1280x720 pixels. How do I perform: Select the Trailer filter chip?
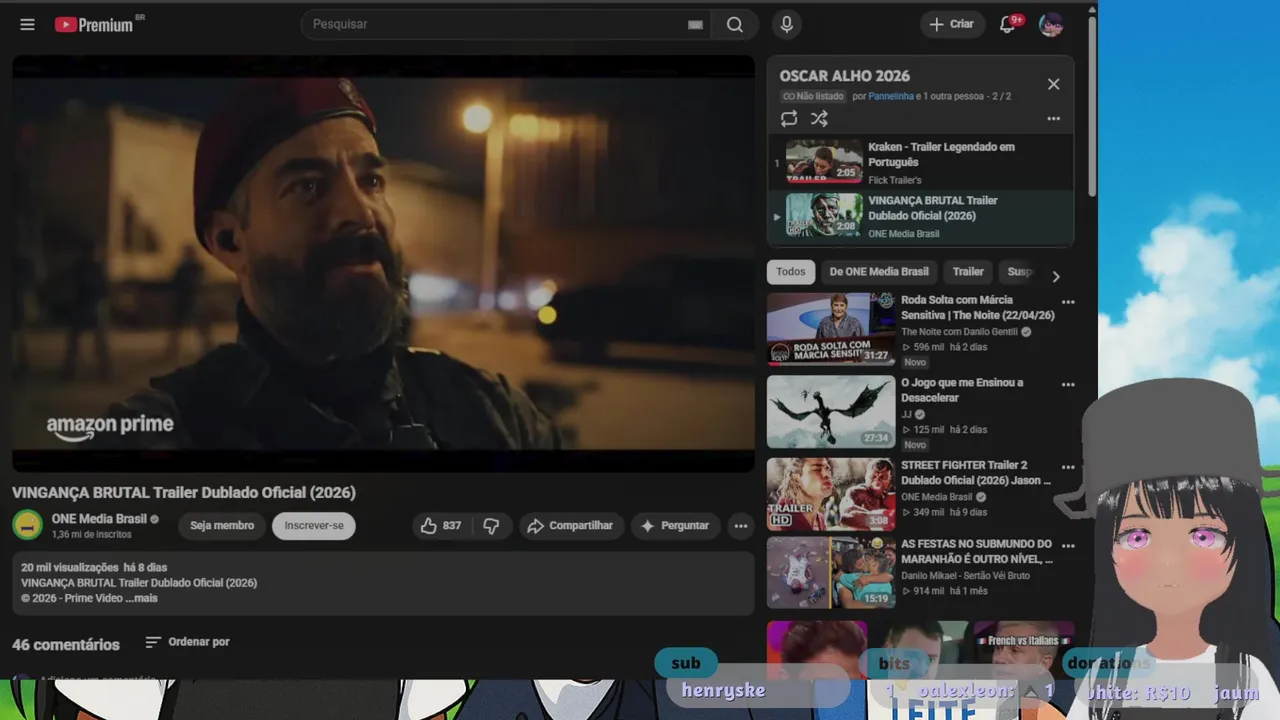968,272
